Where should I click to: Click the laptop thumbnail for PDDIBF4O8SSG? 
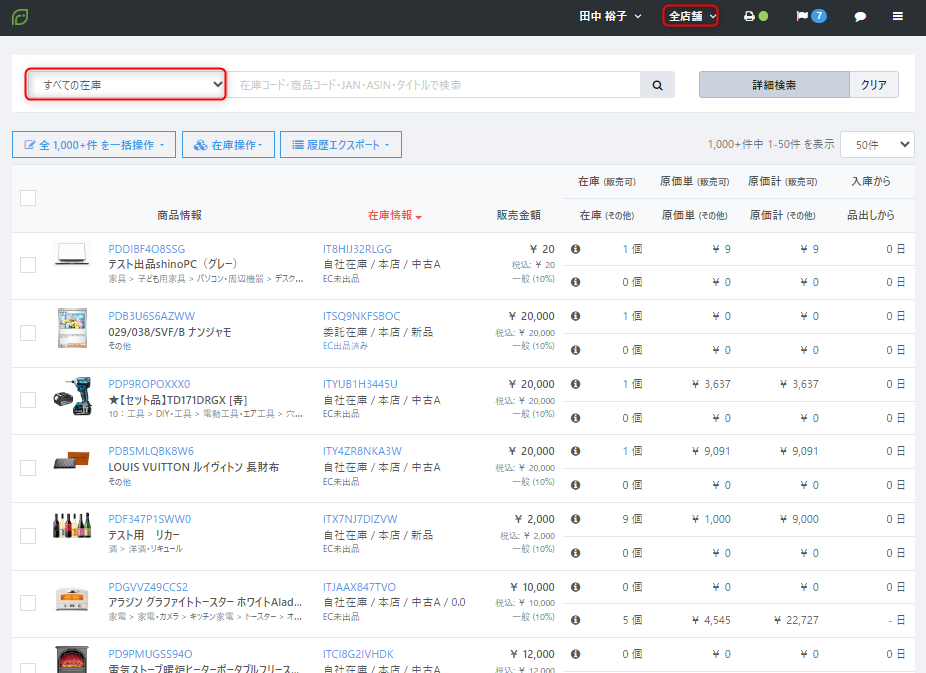(x=71, y=256)
